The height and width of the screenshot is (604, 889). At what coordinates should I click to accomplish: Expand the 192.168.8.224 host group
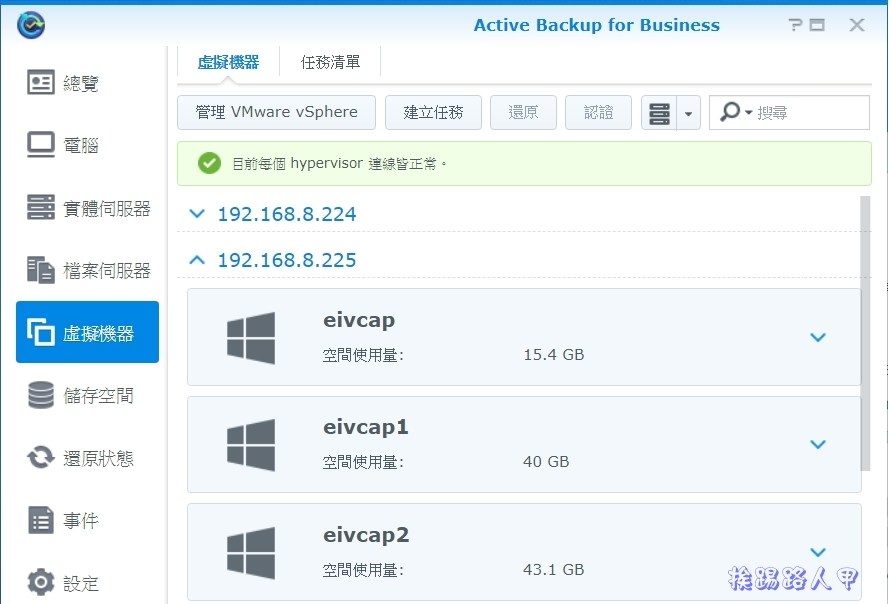(x=197, y=214)
